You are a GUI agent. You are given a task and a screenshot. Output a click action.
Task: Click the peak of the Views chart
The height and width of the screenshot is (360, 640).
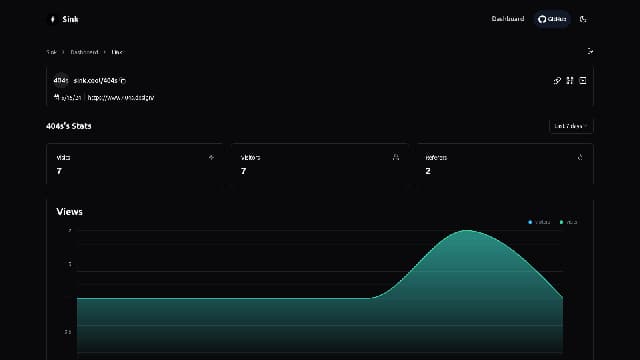(467, 231)
